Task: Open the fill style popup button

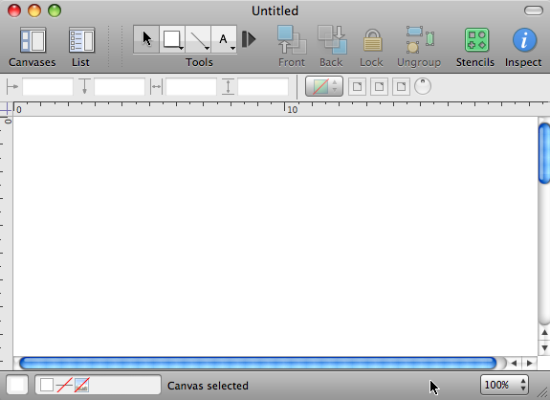Action: coord(324,86)
